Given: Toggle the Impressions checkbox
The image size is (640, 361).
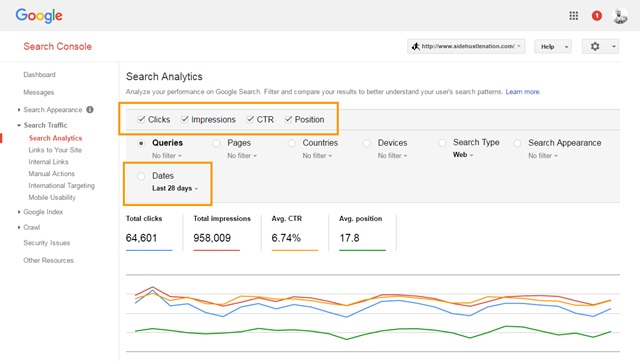Looking at the screenshot, I should tap(184, 119).
